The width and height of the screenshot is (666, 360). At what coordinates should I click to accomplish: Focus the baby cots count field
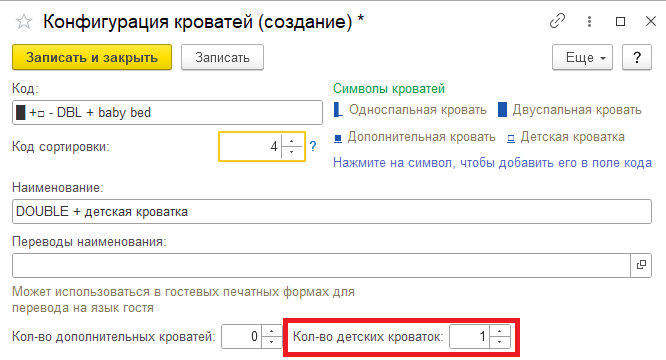pos(469,337)
